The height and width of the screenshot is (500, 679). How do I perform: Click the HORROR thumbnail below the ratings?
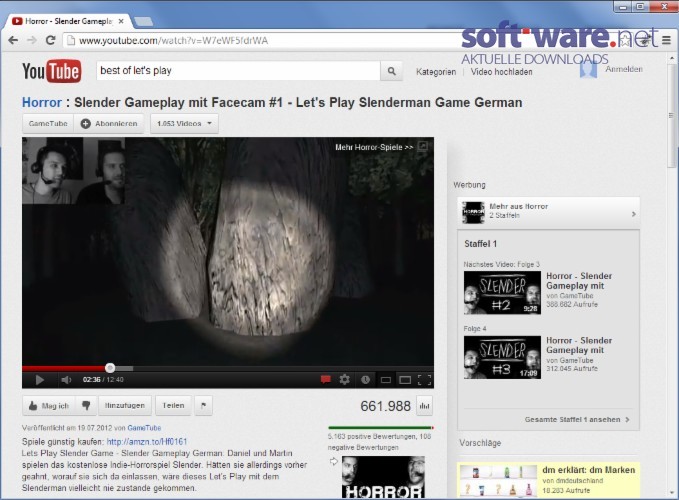click(x=383, y=477)
